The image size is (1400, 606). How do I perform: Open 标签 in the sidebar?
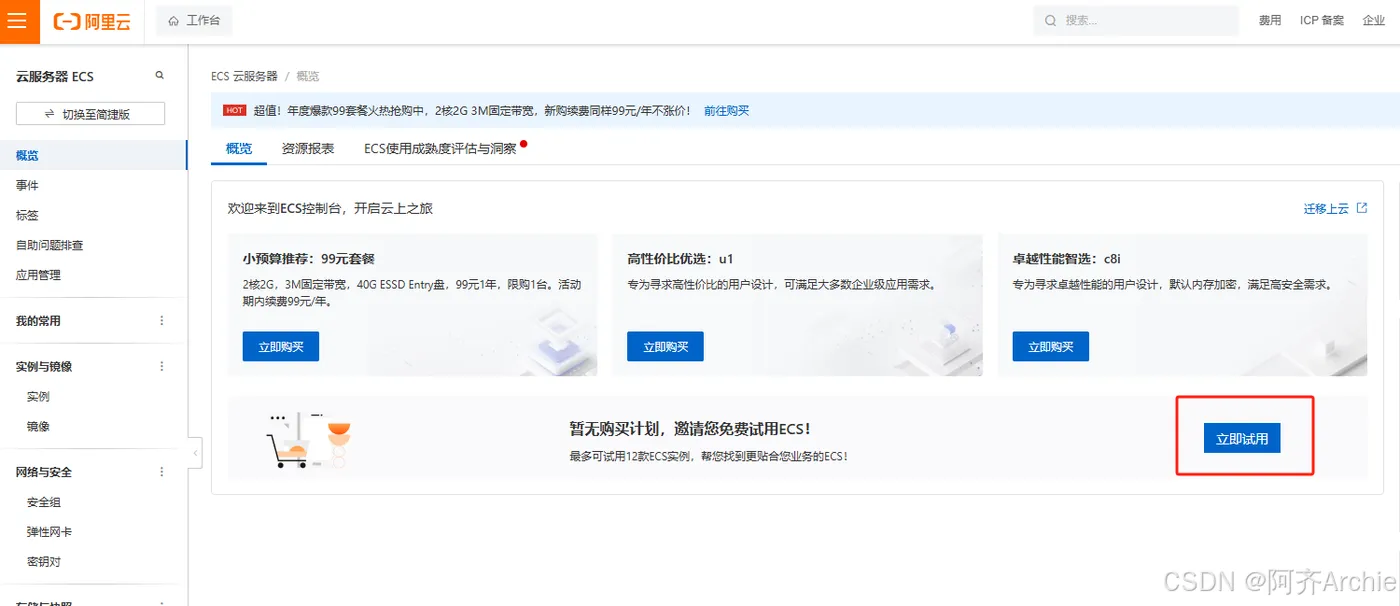point(27,215)
